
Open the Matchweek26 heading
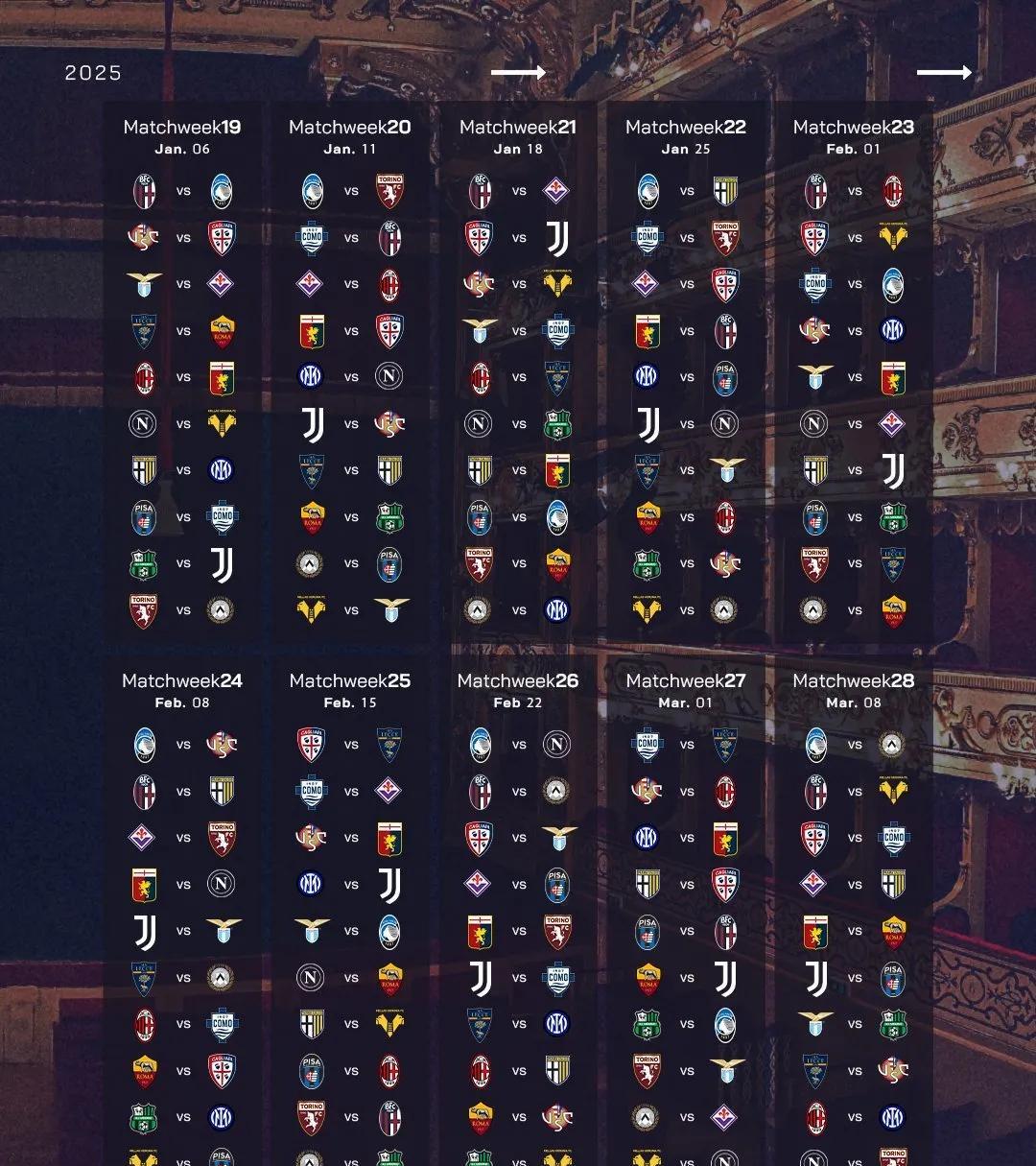pyautogui.click(x=518, y=680)
